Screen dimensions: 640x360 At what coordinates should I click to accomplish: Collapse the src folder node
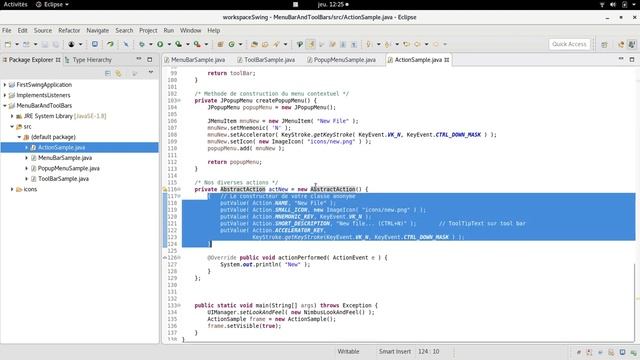click(x=12, y=127)
